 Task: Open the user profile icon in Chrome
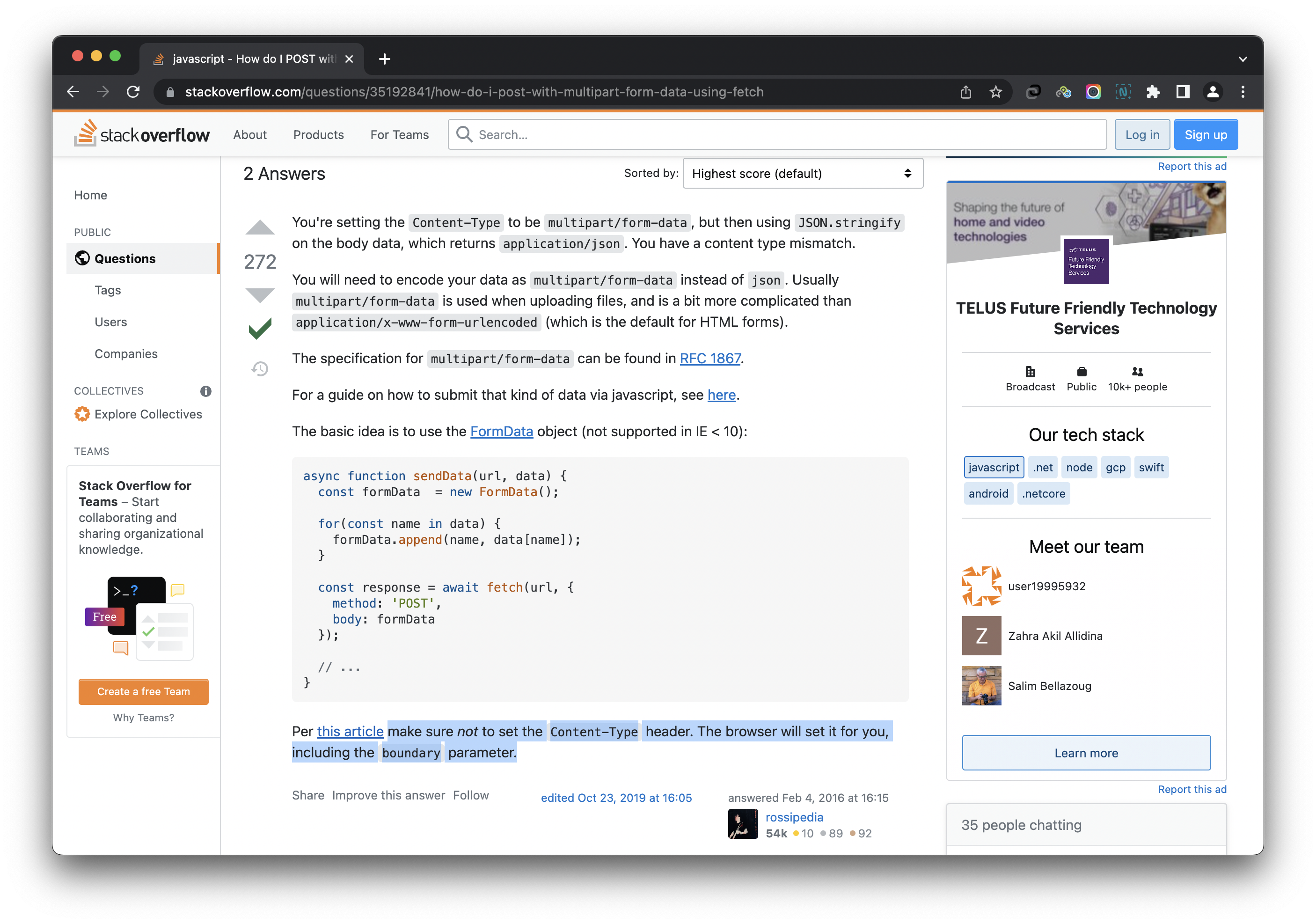click(x=1213, y=92)
